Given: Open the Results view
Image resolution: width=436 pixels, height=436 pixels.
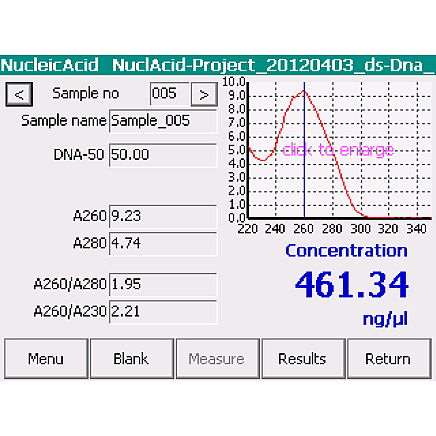Looking at the screenshot, I should (x=303, y=359).
